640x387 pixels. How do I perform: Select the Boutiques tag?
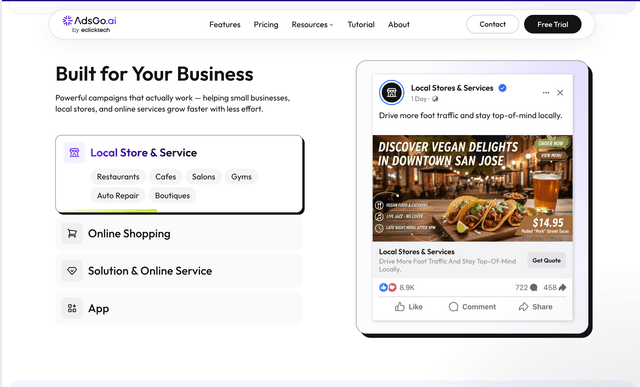[172, 196]
